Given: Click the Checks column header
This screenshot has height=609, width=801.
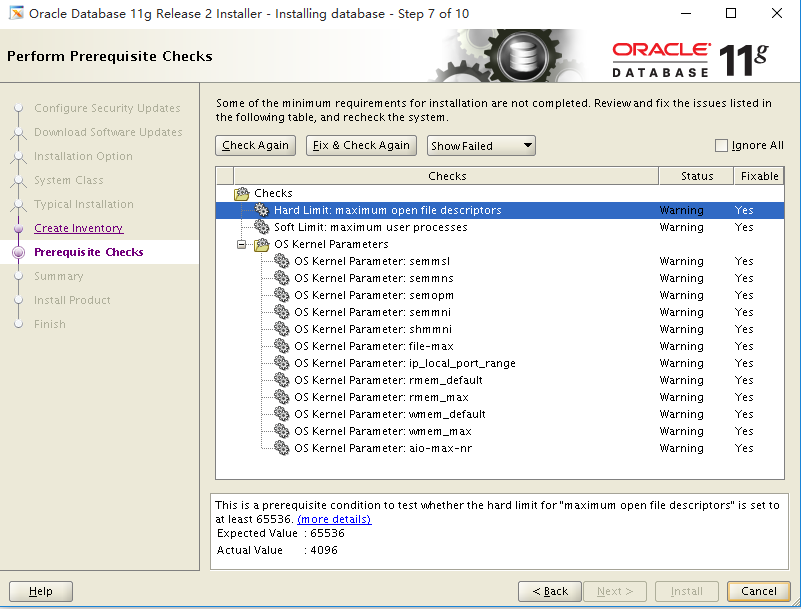Looking at the screenshot, I should [x=446, y=176].
